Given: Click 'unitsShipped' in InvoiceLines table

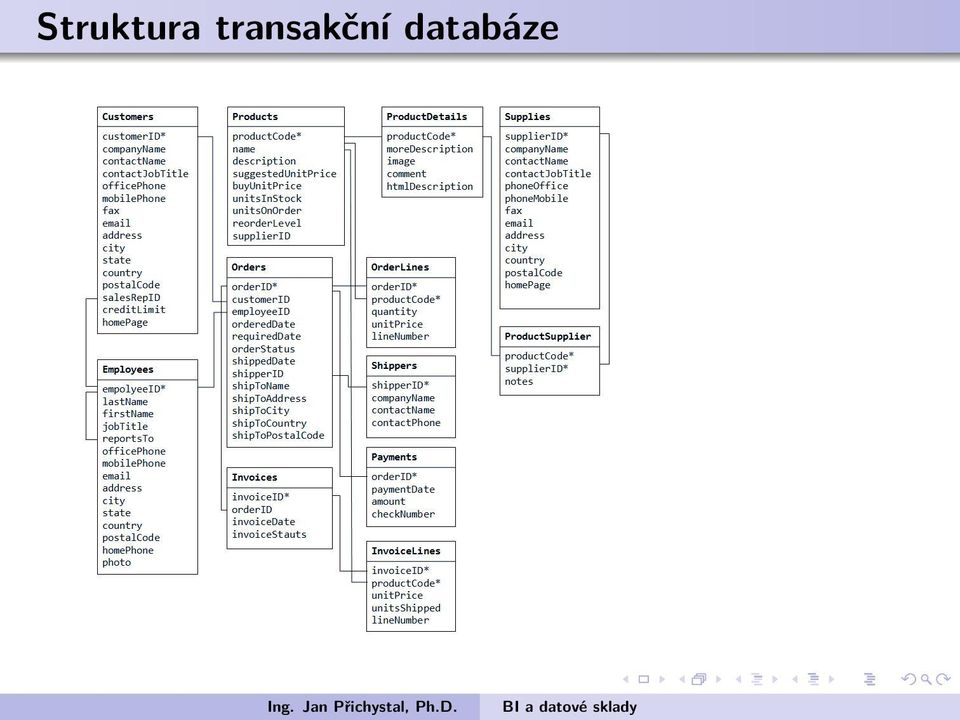Looking at the screenshot, I should point(406,608).
